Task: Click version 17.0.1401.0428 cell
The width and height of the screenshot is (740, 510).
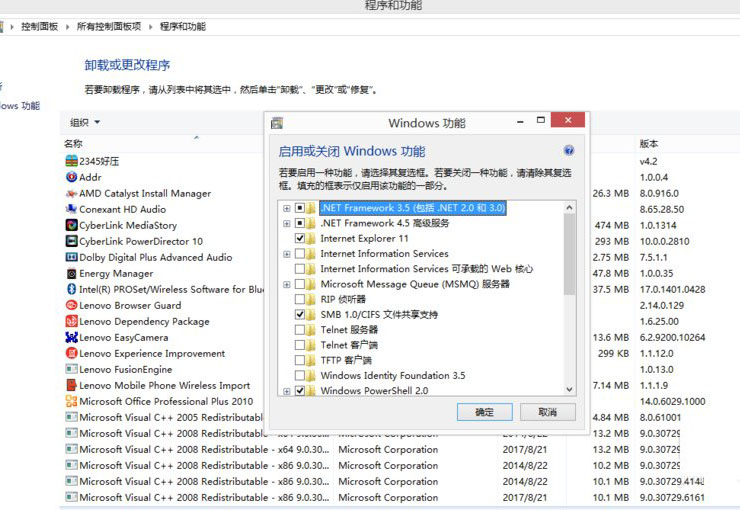Action: (x=673, y=289)
